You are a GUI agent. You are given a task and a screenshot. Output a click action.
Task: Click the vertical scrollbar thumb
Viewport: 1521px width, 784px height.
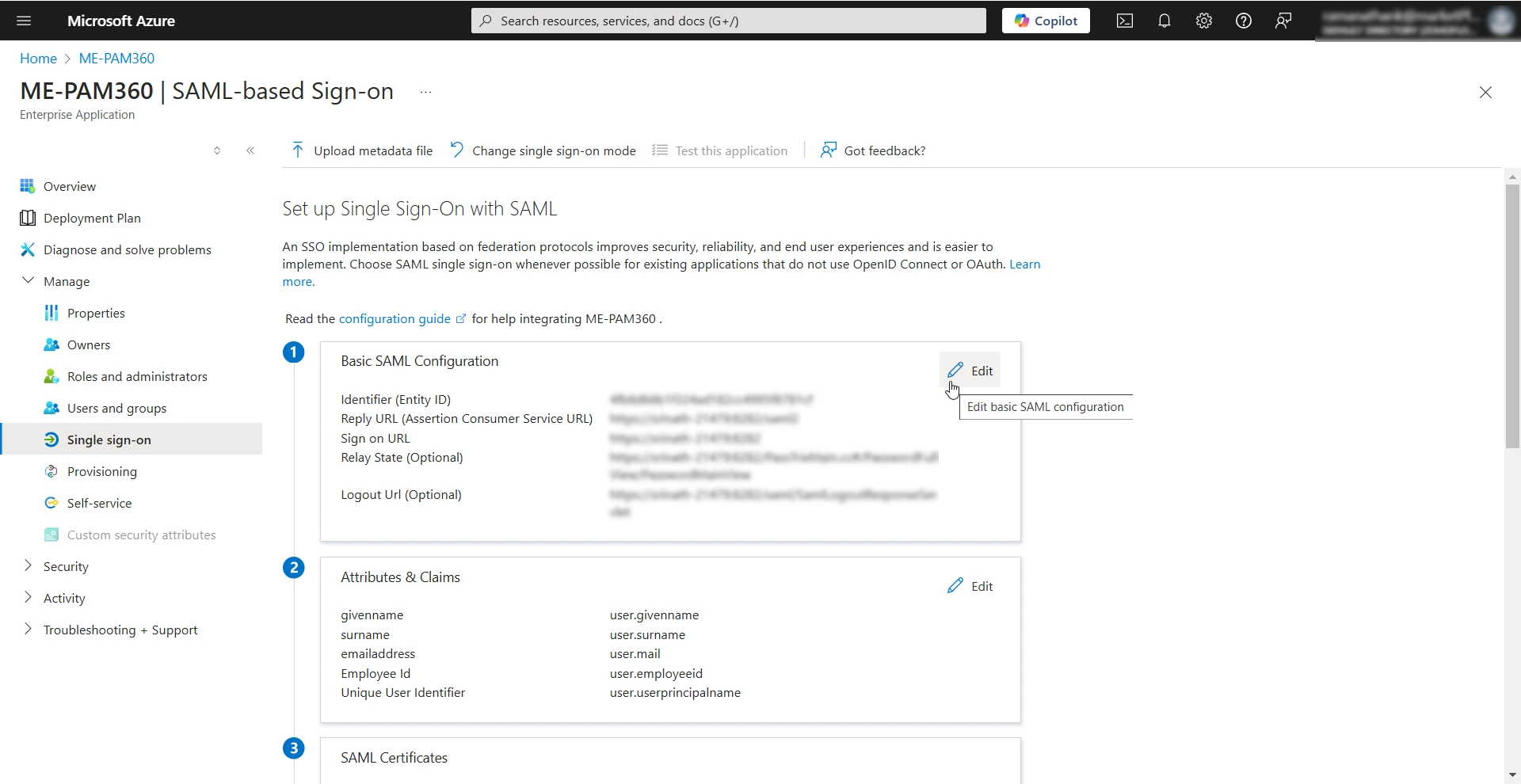click(1512, 317)
